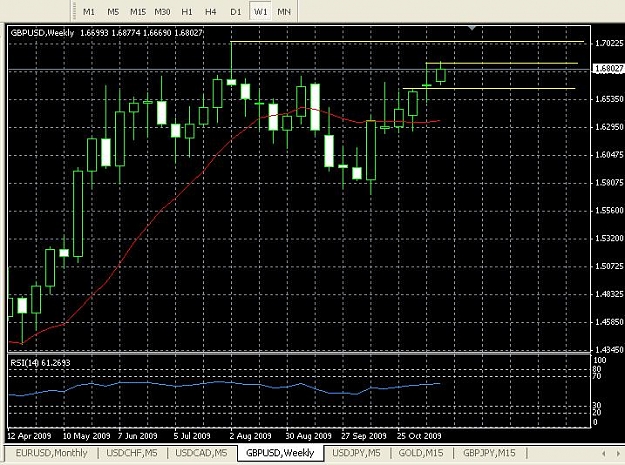Image resolution: width=625 pixels, height=465 pixels.
Task: Open the EURUSD,Monthly chart tab
Action: pos(51,453)
